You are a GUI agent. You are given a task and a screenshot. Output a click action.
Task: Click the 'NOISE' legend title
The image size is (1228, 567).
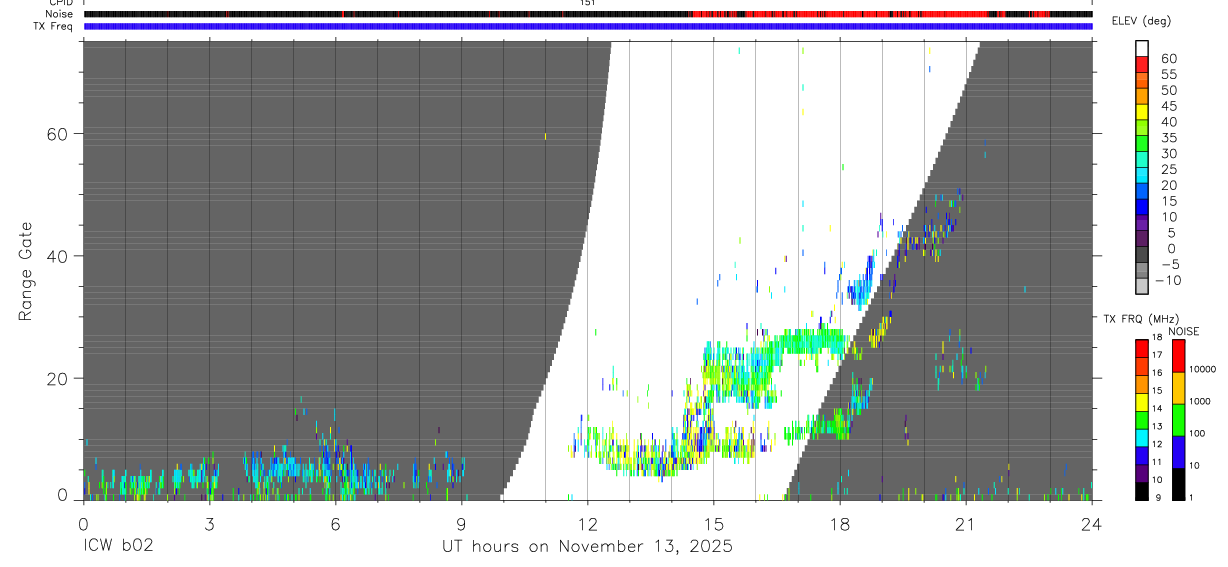click(1183, 331)
